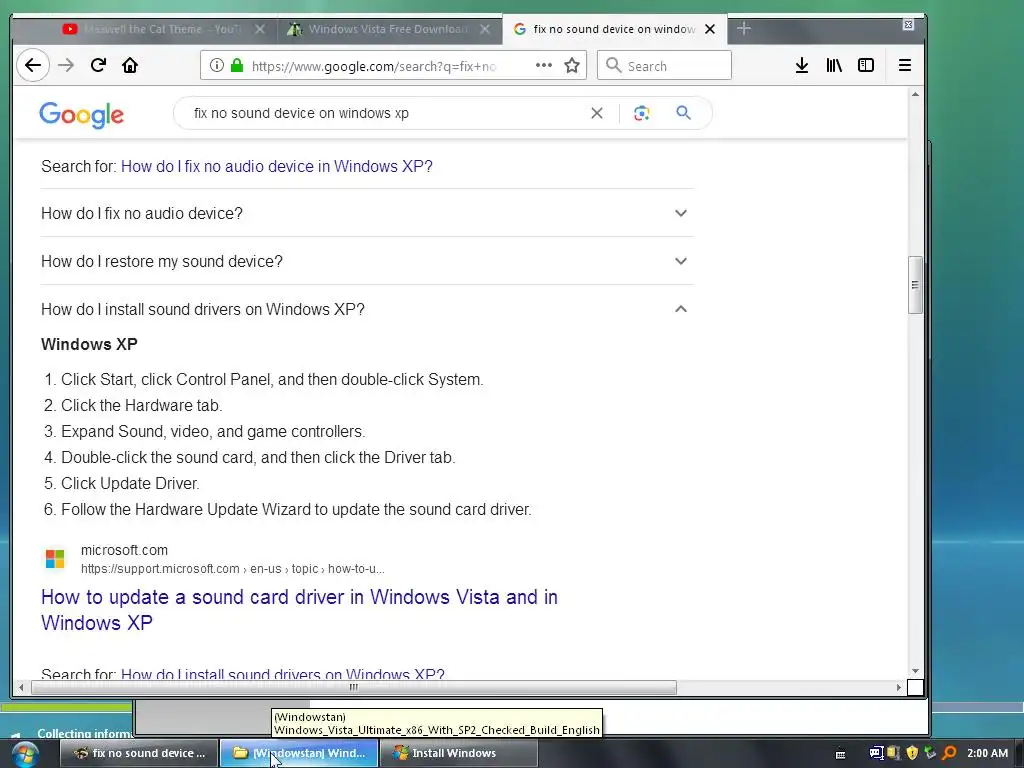Open the Firefox hamburger menu
This screenshot has width=1024, height=768.
(x=904, y=65)
